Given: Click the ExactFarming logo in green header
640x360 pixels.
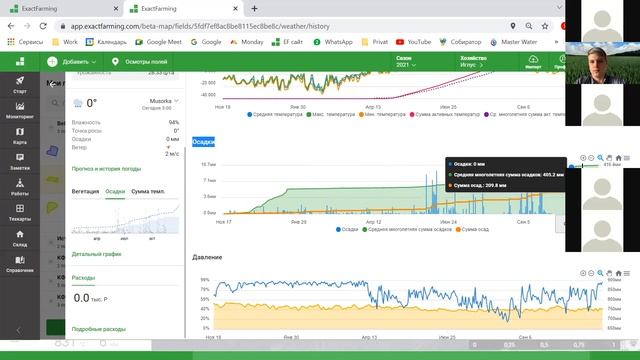Looking at the screenshot, I should tap(20, 62).
